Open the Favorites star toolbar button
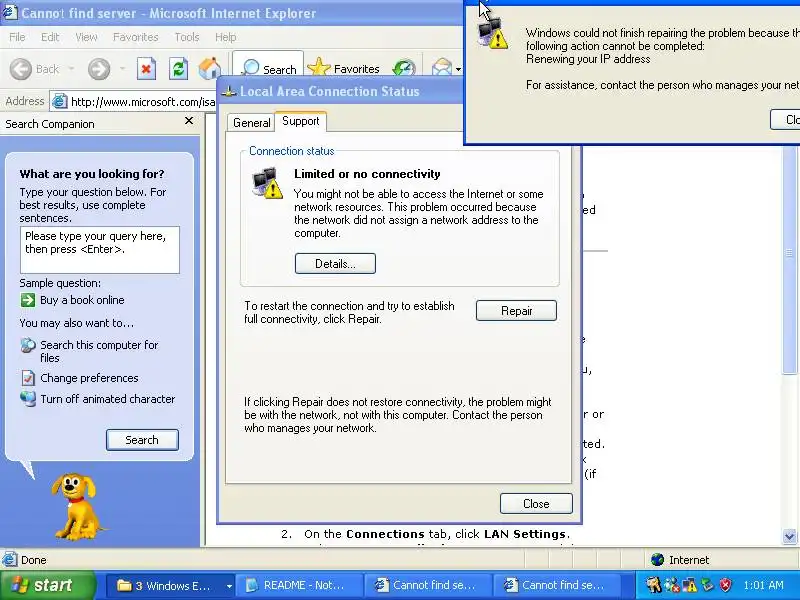This screenshot has width=800, height=600. (x=344, y=69)
